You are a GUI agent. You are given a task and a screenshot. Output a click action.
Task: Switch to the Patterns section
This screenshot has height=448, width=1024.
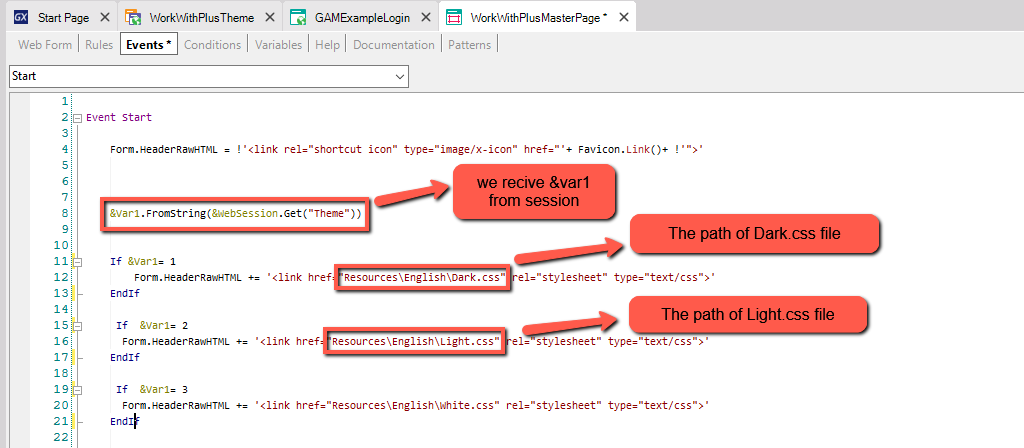469,44
